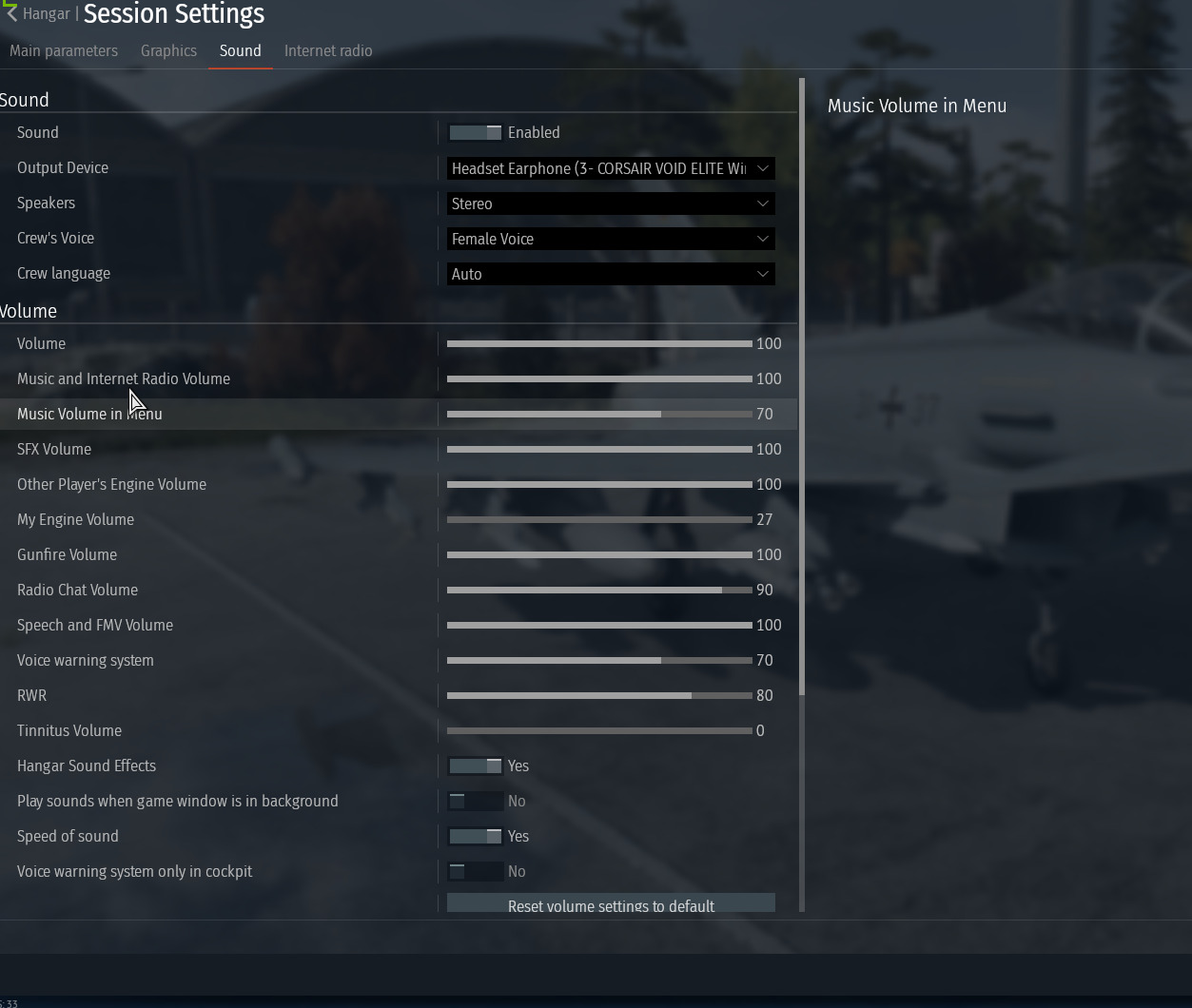Open the Output Device dropdown arrow
This screenshot has width=1192, height=1008.
pos(762,168)
